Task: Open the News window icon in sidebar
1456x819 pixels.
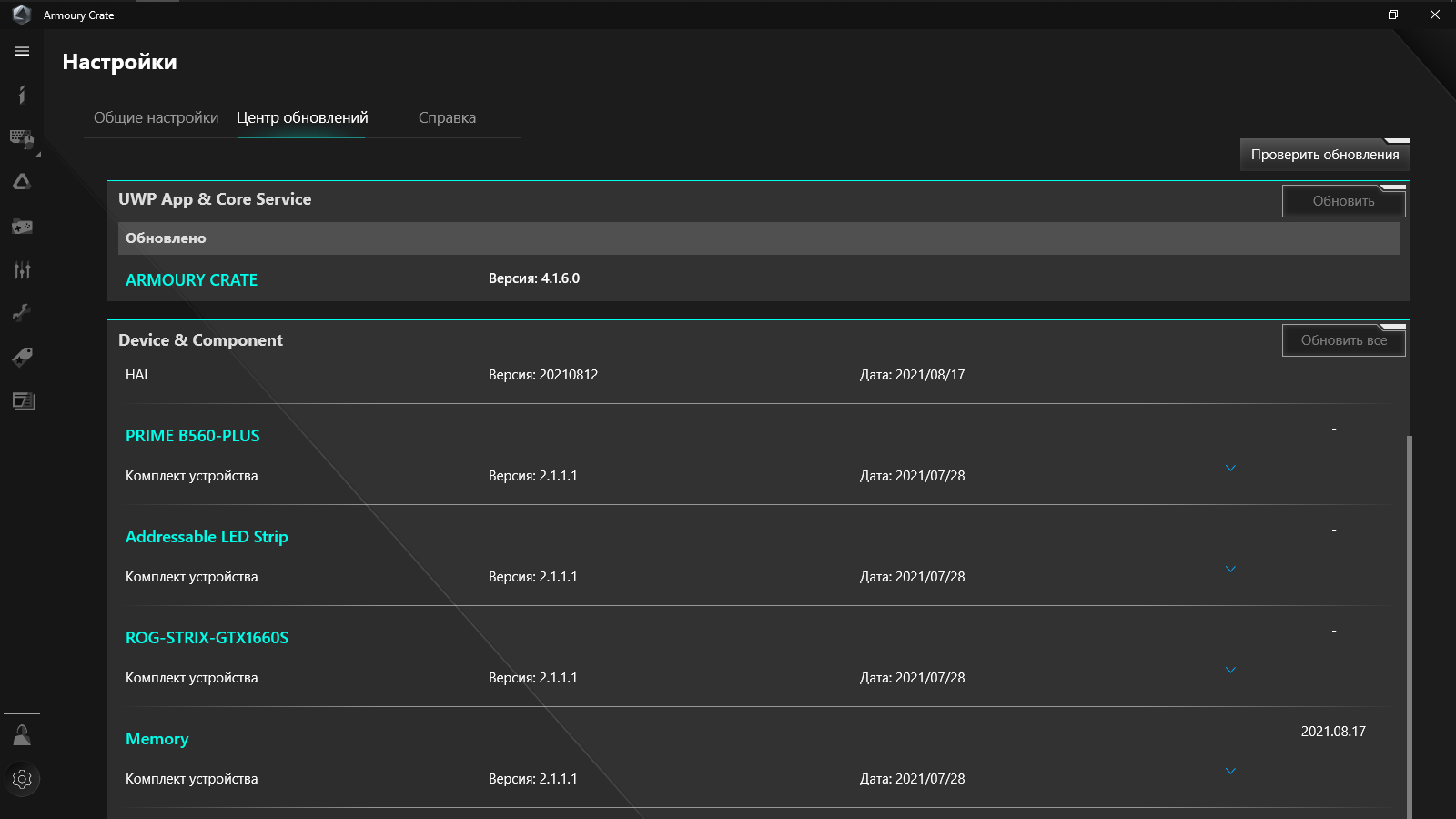Action: pos(23,400)
